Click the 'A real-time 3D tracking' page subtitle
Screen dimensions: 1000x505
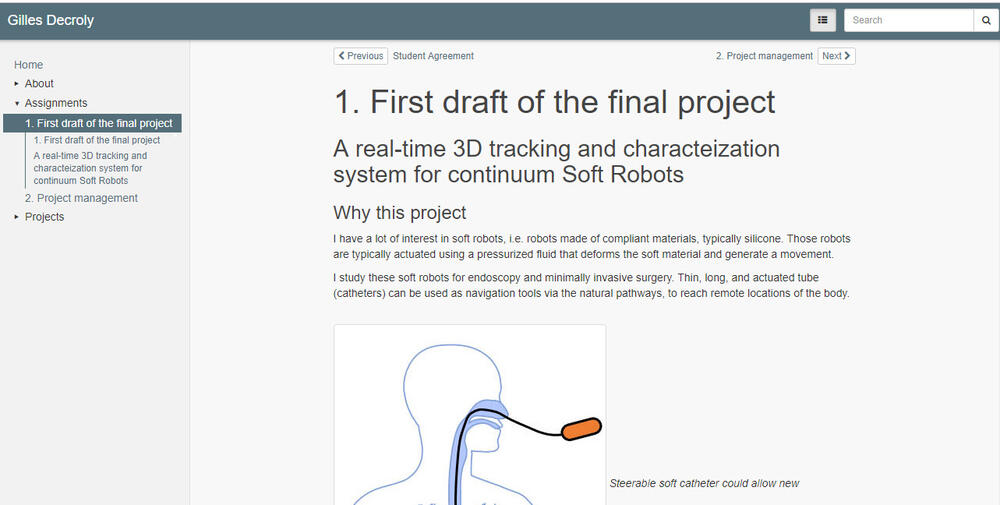556,162
